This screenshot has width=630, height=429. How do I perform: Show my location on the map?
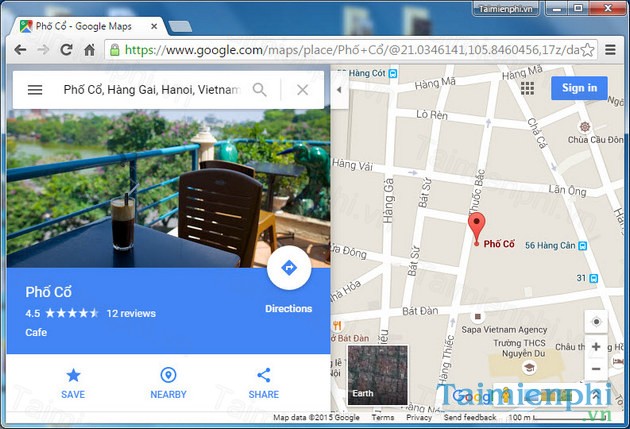coord(596,322)
